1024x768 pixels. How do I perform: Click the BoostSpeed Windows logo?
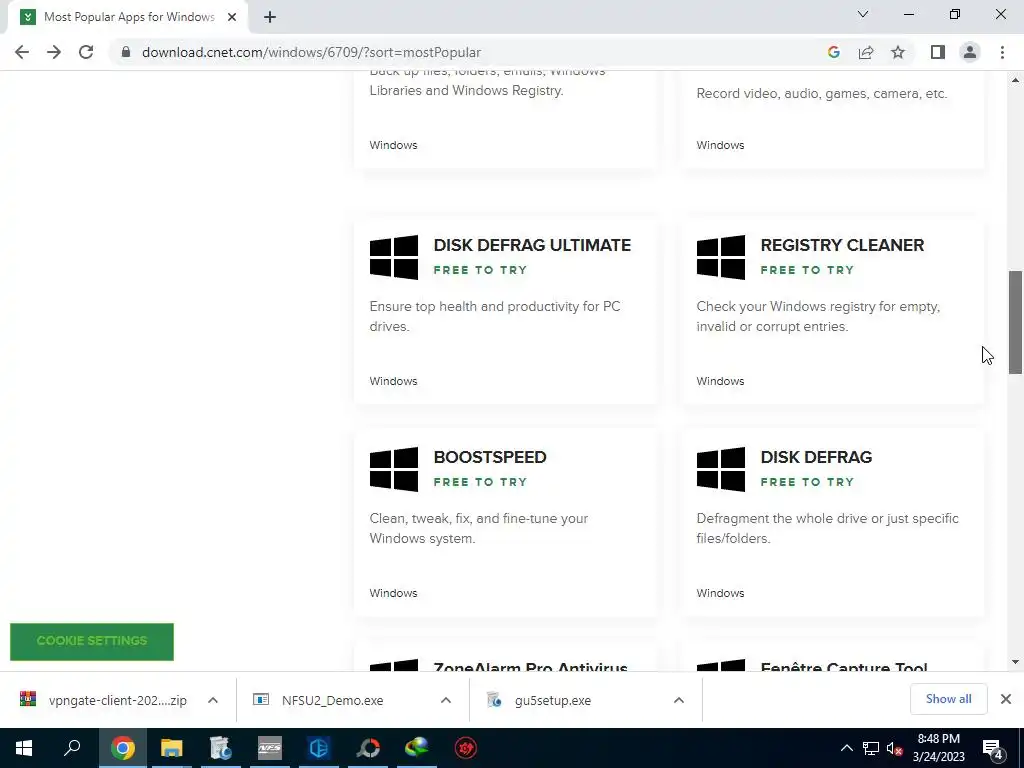click(394, 469)
